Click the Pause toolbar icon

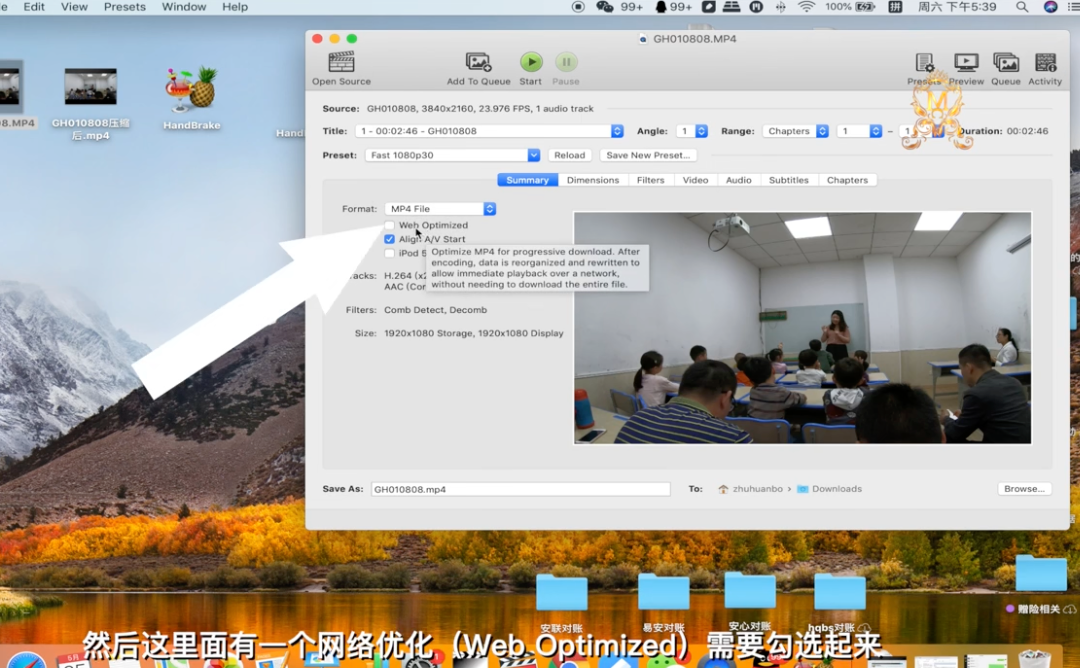point(566,62)
